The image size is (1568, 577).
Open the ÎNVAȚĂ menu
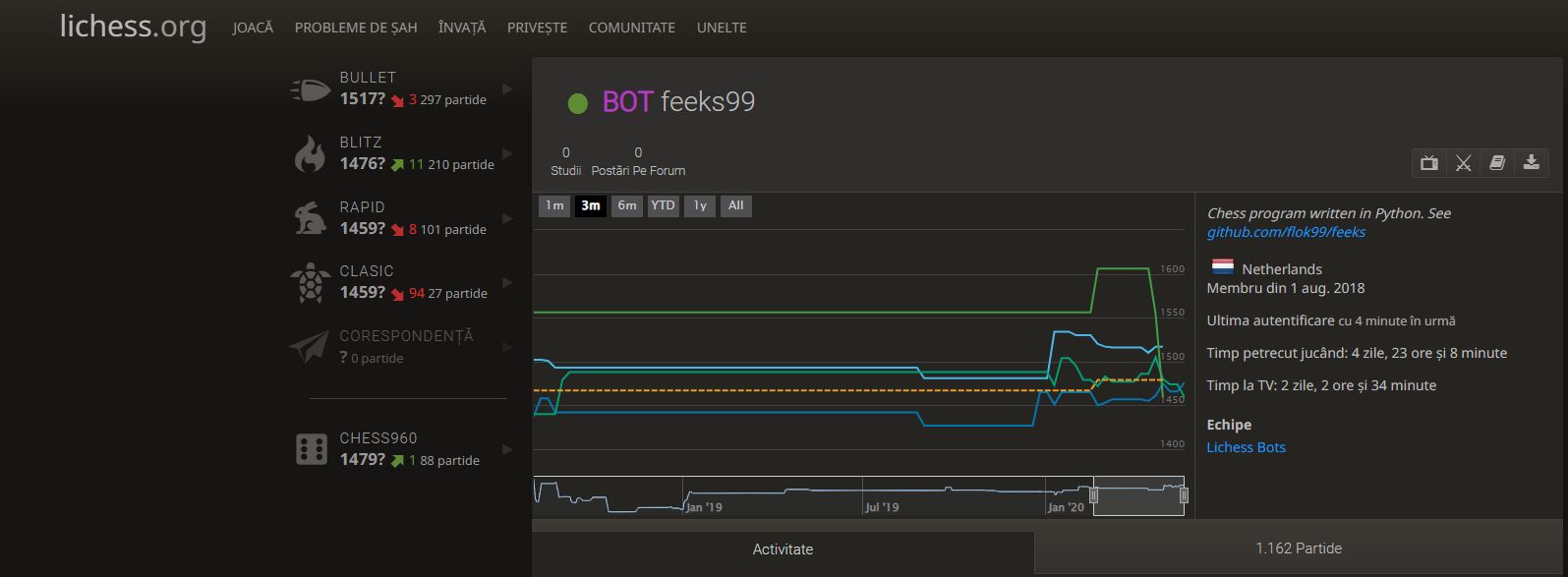[462, 28]
